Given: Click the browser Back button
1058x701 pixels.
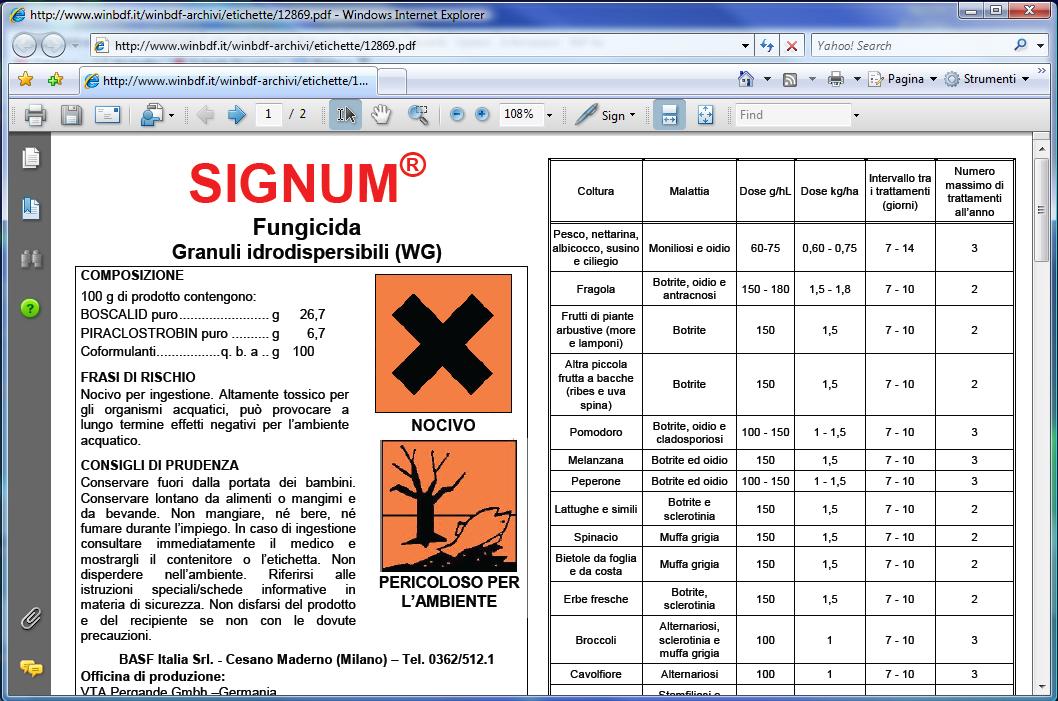Looking at the screenshot, I should [x=25, y=46].
